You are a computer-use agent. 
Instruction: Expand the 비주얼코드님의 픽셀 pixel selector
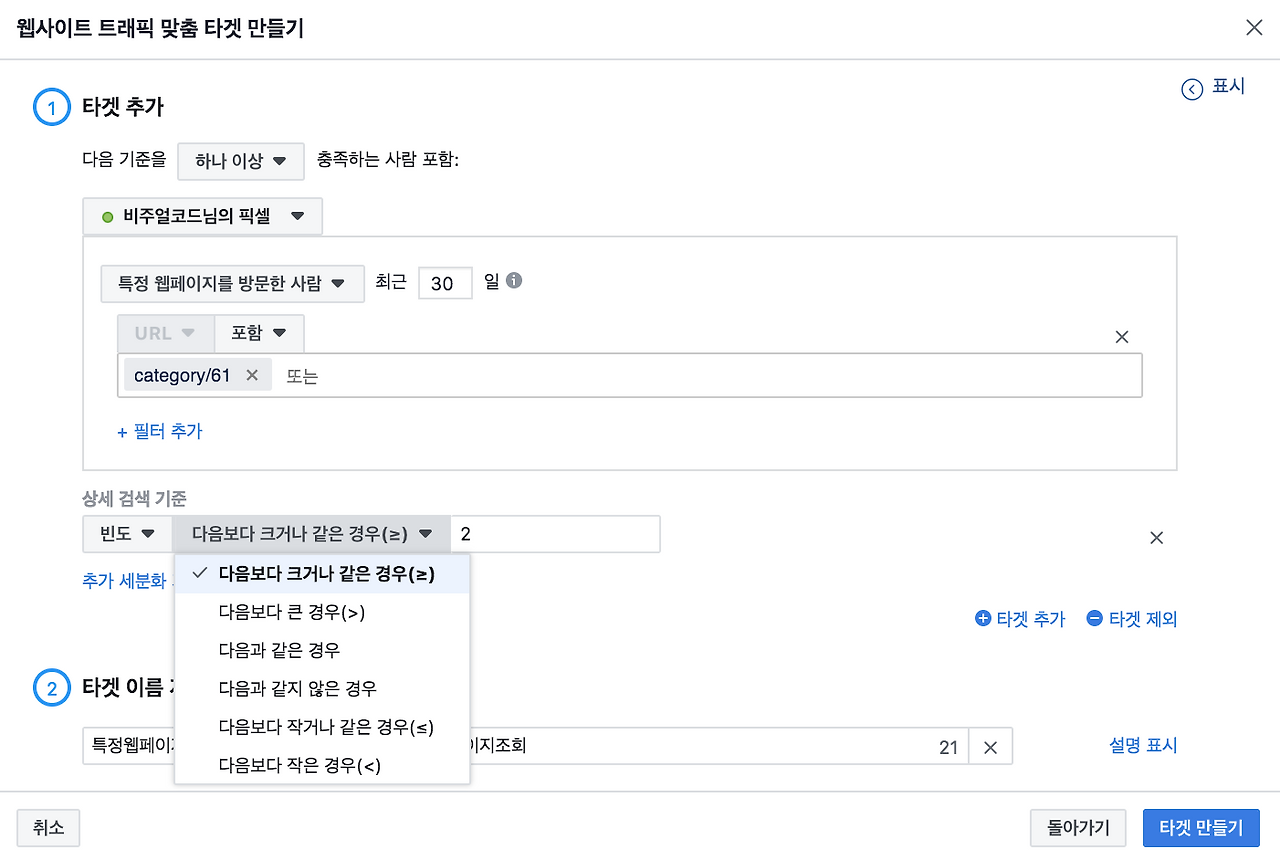(203, 216)
